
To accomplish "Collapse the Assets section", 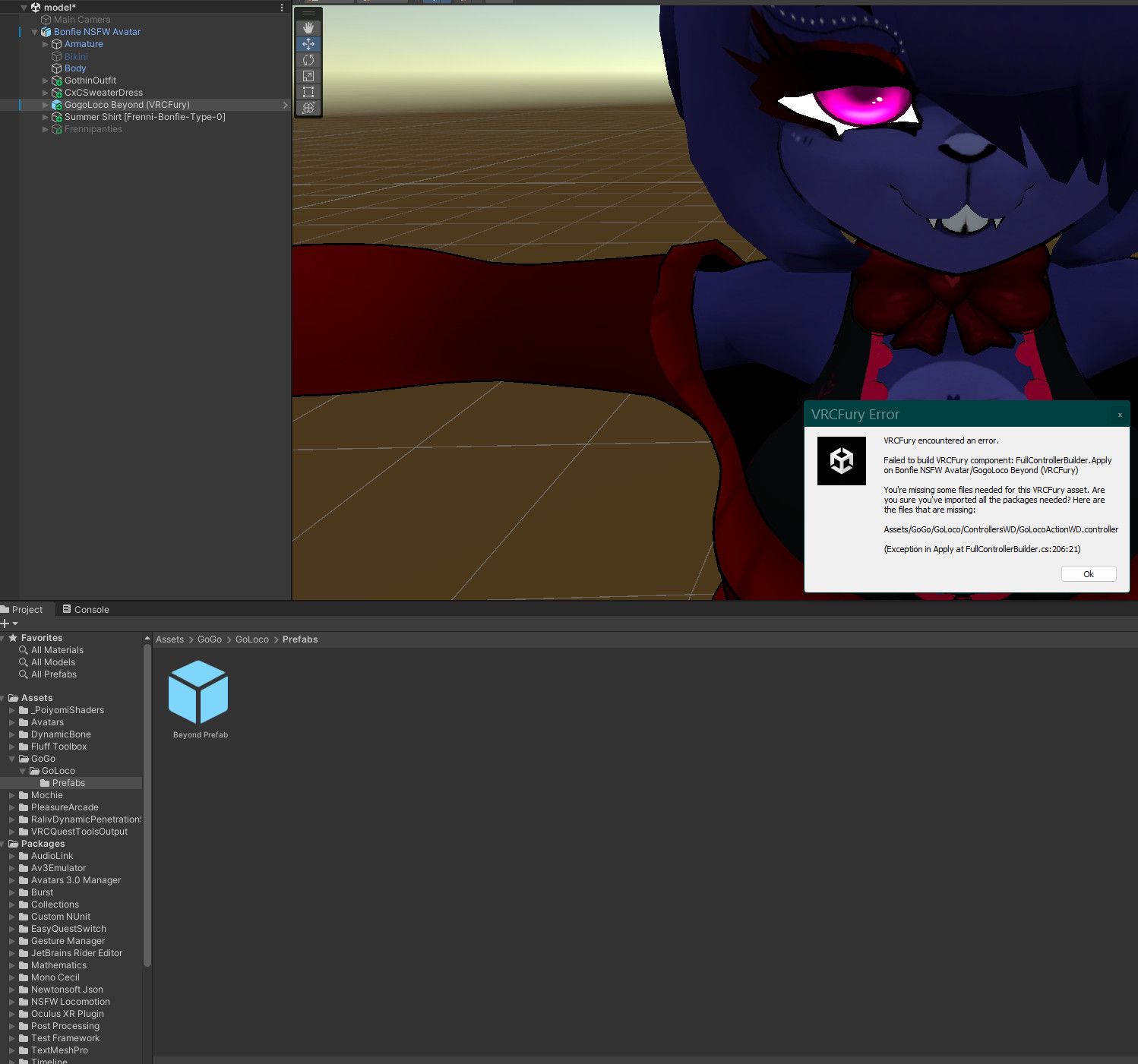I will coord(3,698).
